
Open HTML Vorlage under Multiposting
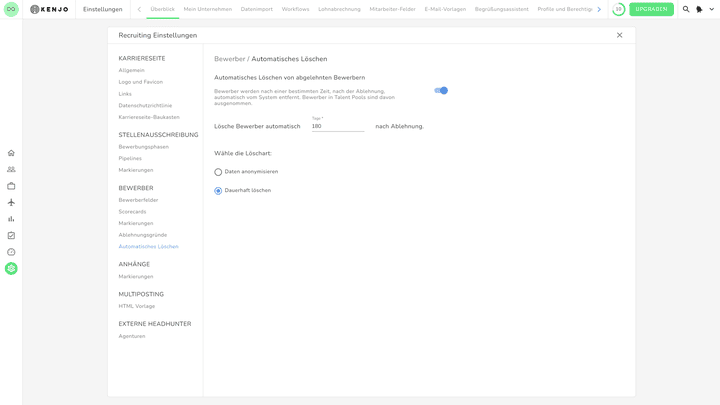click(137, 306)
